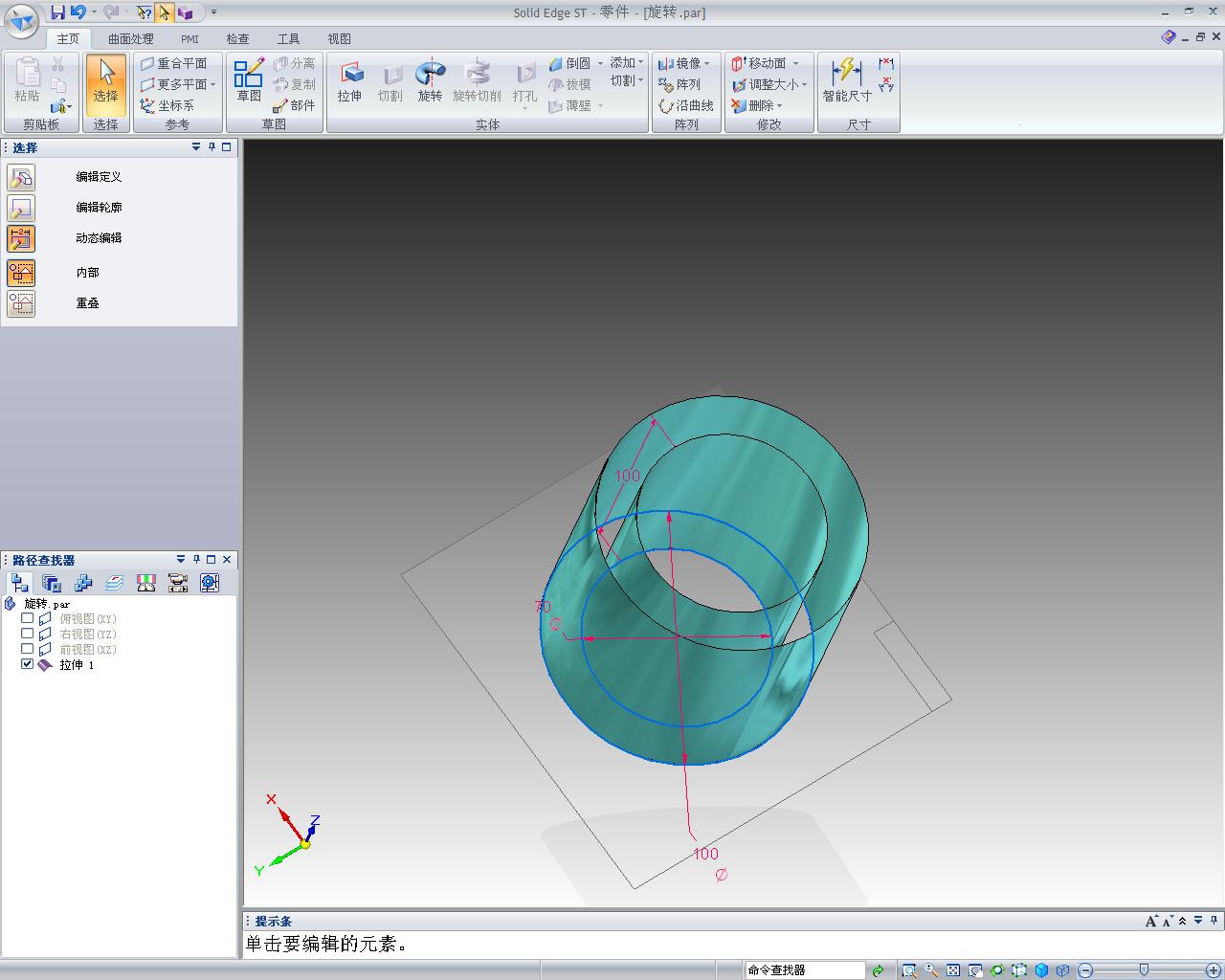
Task: Click the 草图 sketch tool icon
Action: coord(248,73)
